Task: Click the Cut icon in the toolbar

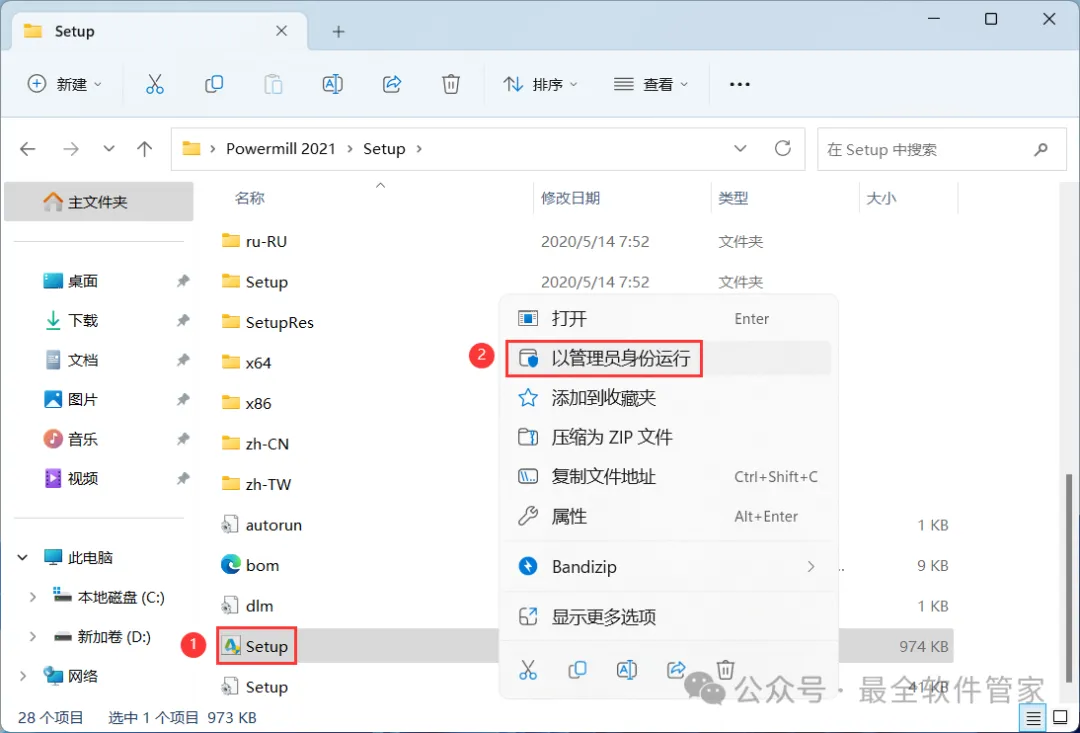Action: pos(155,84)
